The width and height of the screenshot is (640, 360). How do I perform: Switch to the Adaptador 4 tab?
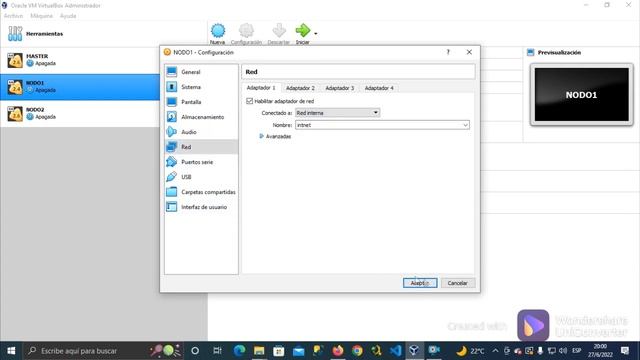pos(379,88)
